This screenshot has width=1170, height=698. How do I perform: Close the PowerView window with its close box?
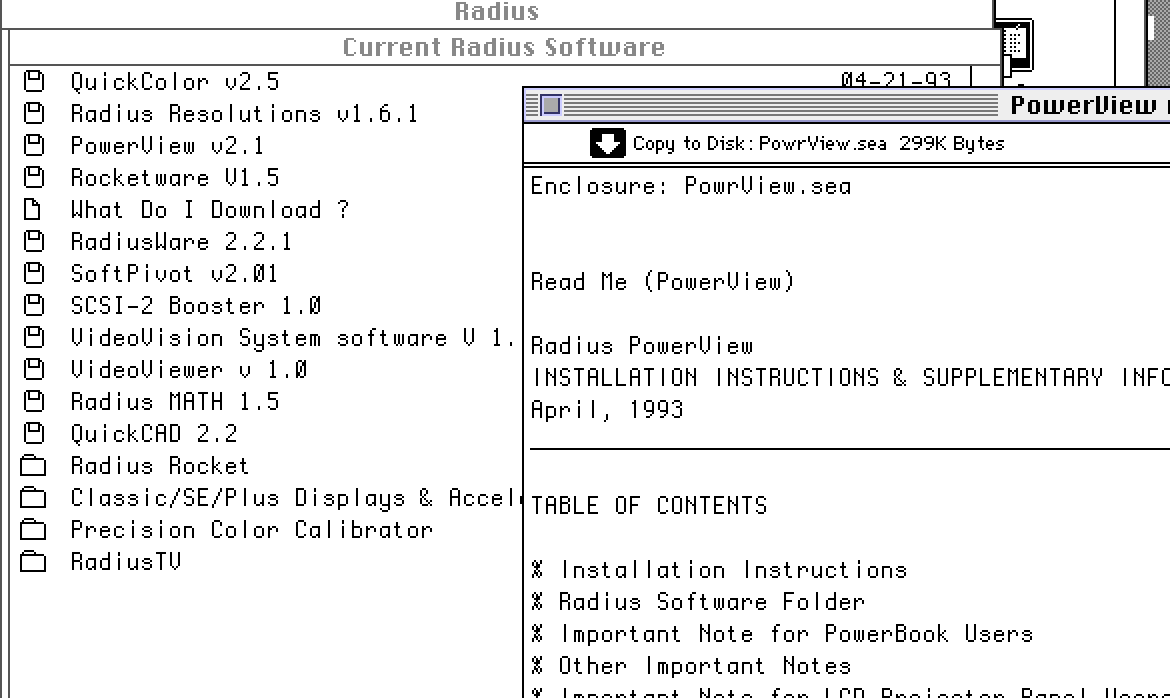[551, 105]
